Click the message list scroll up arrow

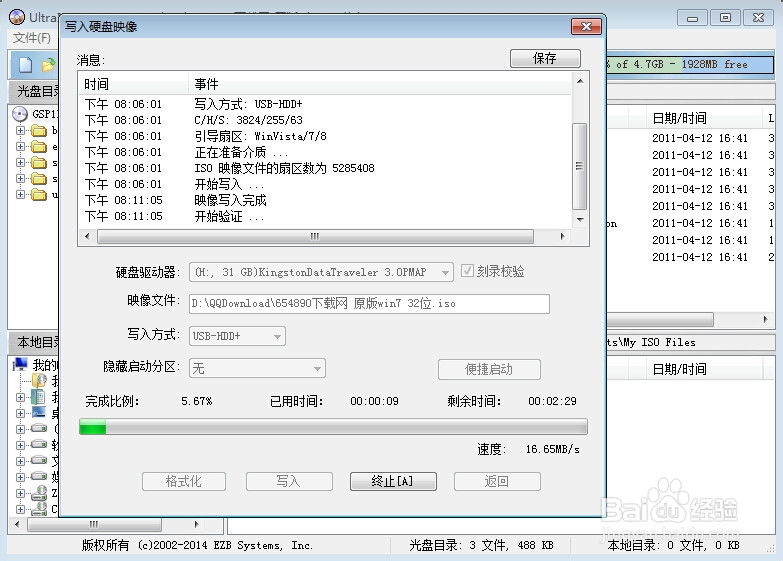click(x=580, y=81)
